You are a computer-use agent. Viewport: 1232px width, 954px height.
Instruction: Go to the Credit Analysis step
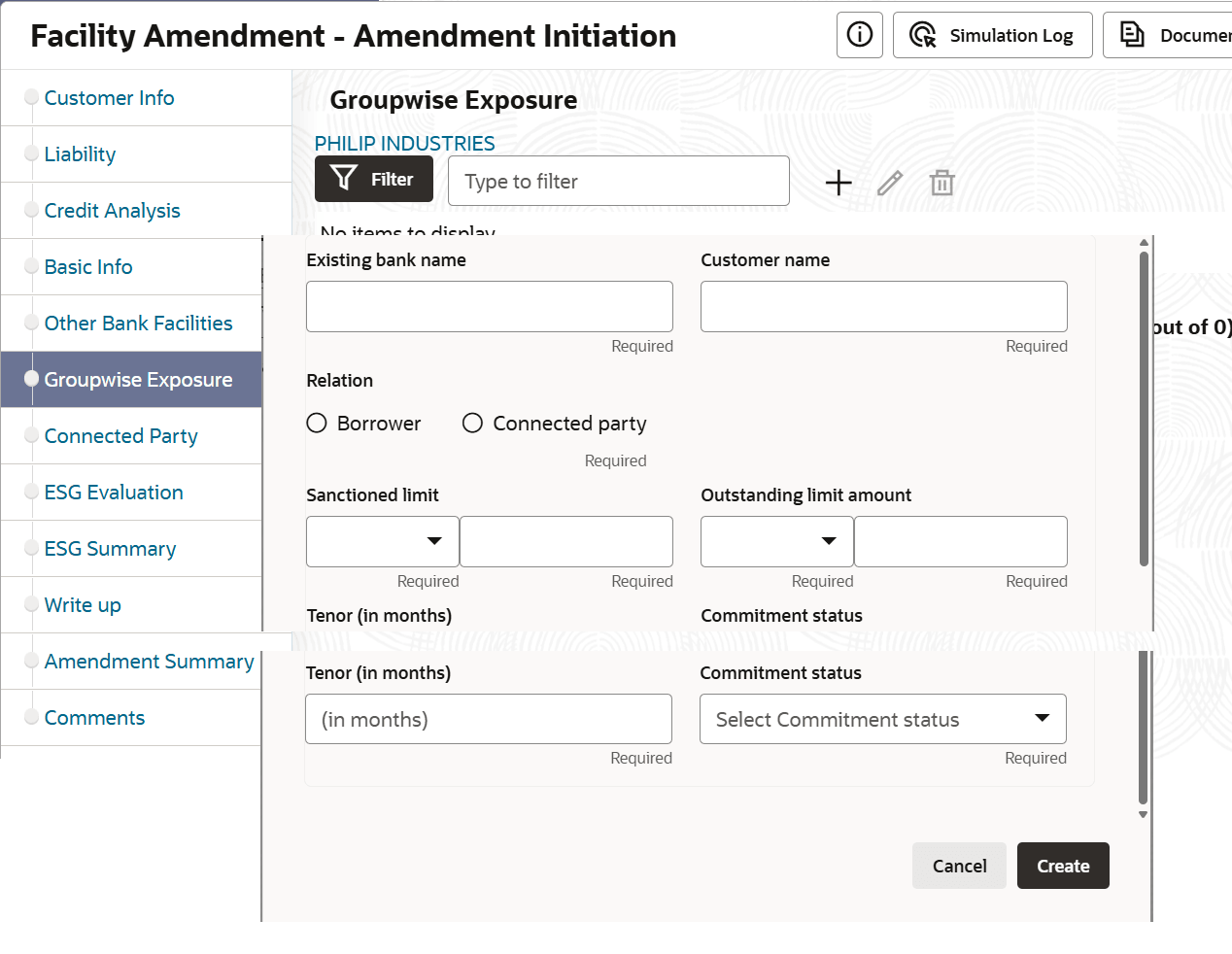point(113,211)
